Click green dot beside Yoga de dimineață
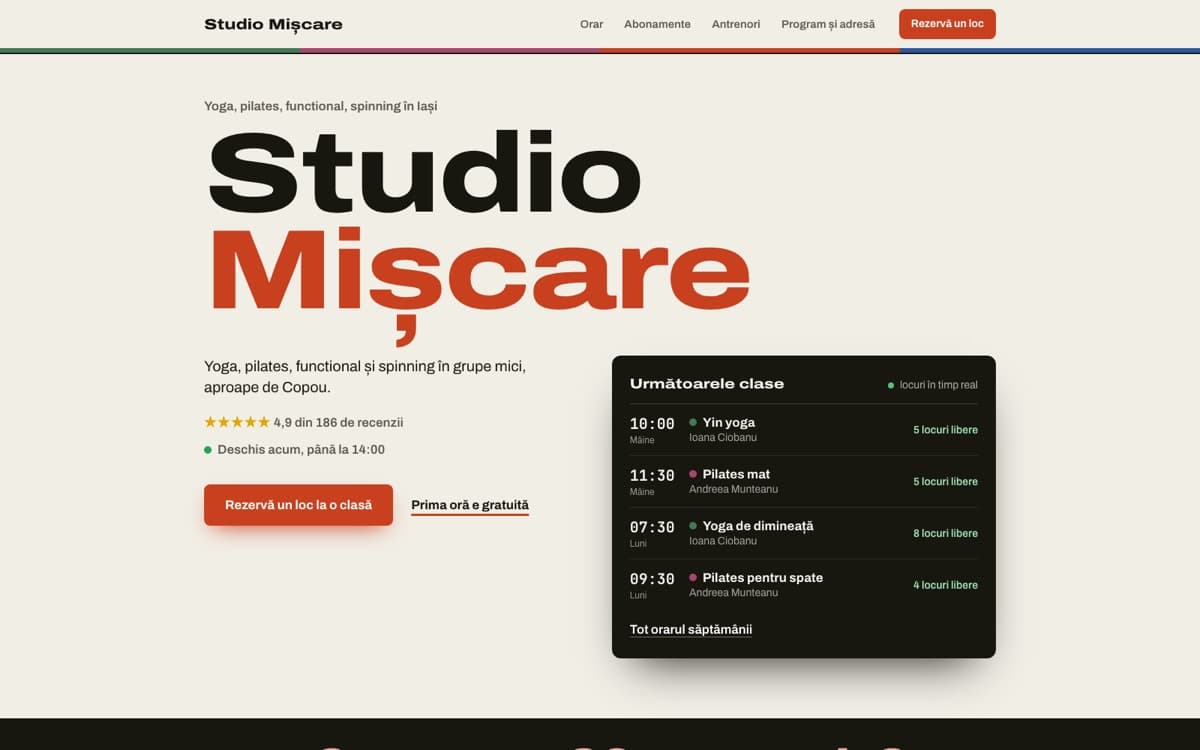 coord(693,526)
